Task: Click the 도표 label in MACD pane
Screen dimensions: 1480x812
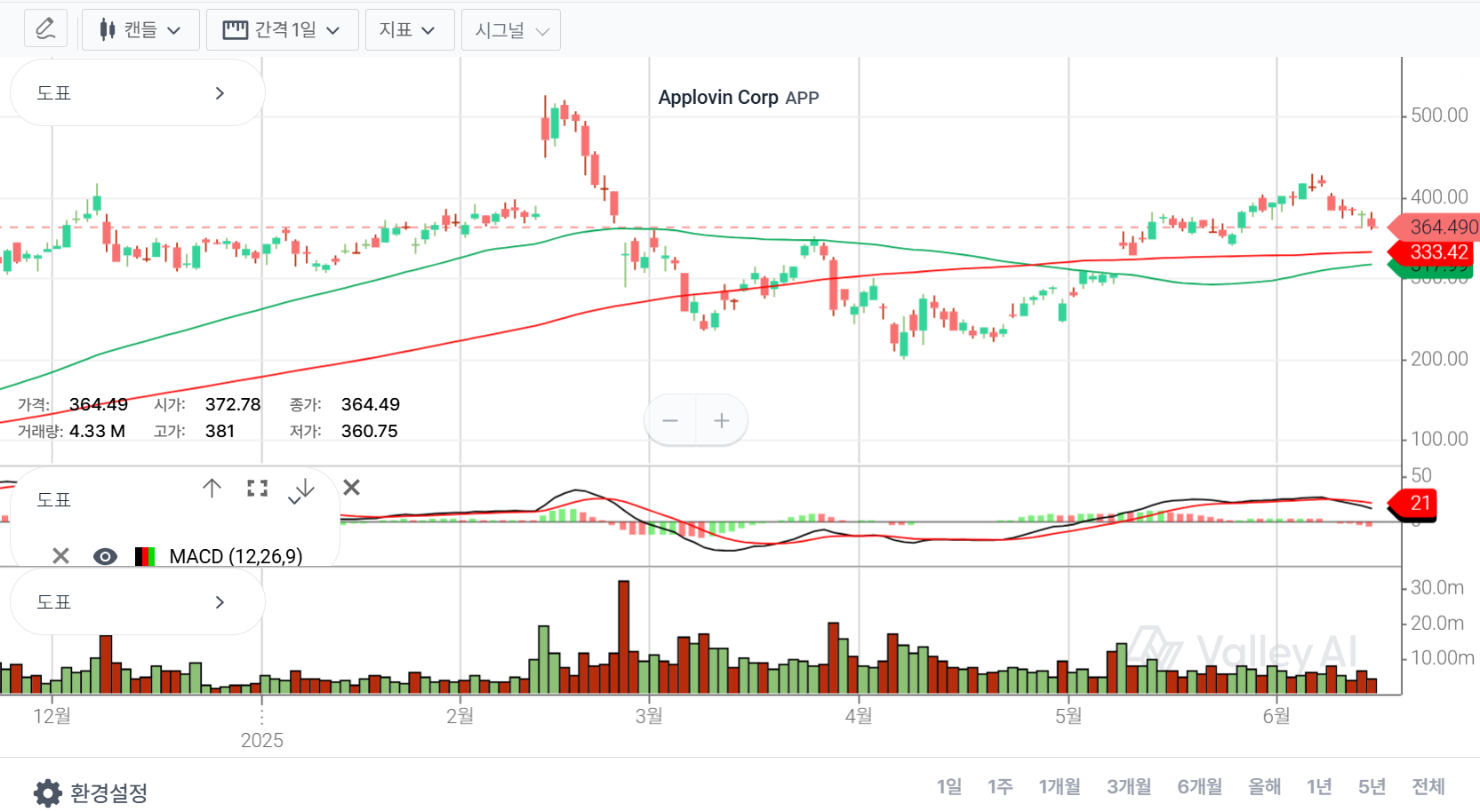Action: point(53,499)
